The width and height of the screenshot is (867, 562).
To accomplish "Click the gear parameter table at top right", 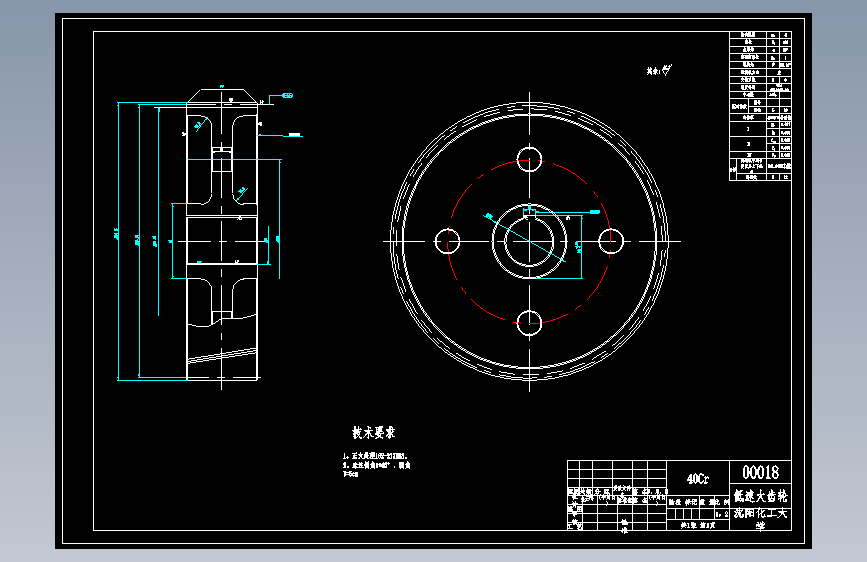I will pyautogui.click(x=760, y=106).
